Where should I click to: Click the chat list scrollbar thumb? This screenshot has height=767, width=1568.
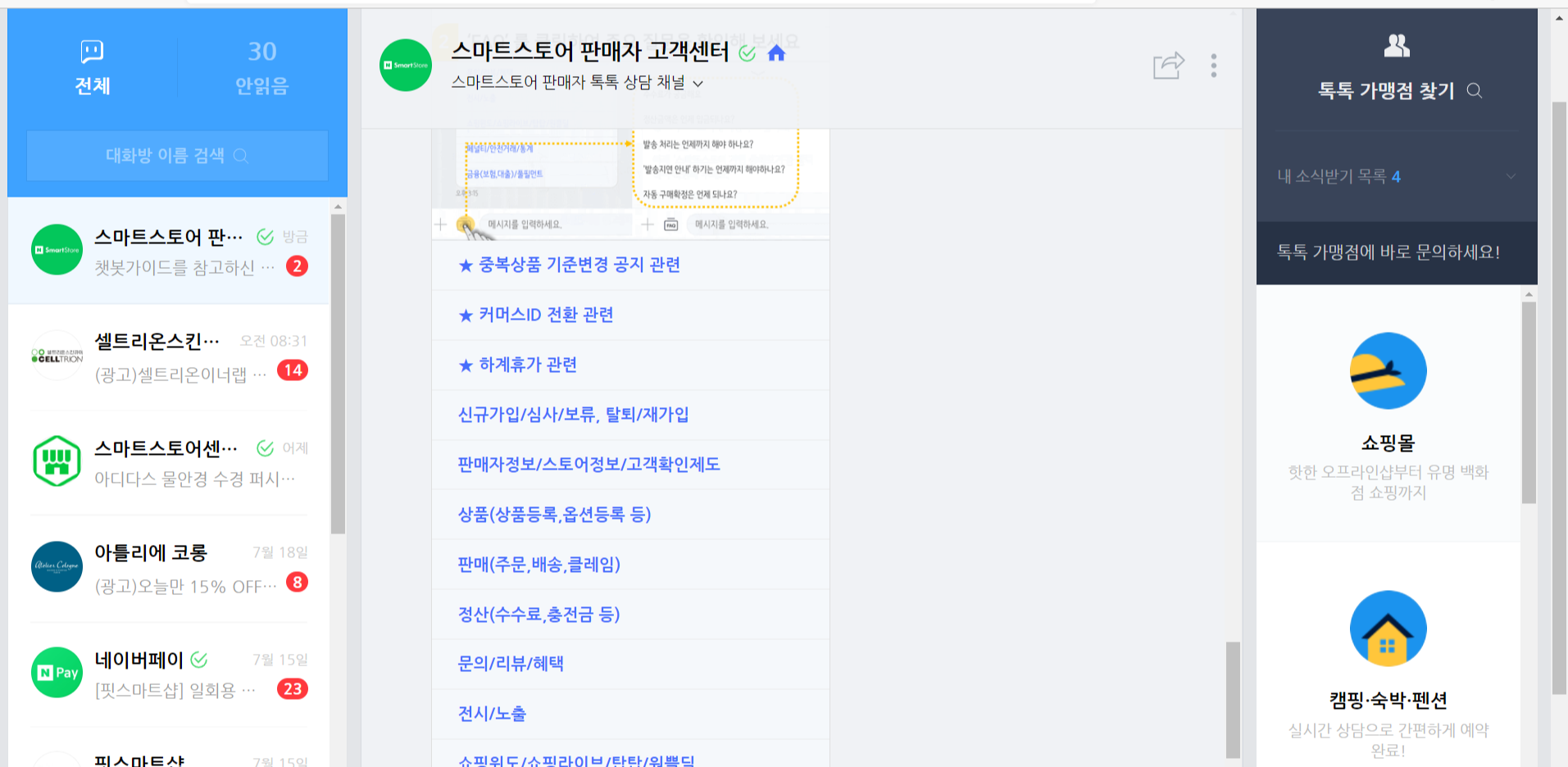338,374
